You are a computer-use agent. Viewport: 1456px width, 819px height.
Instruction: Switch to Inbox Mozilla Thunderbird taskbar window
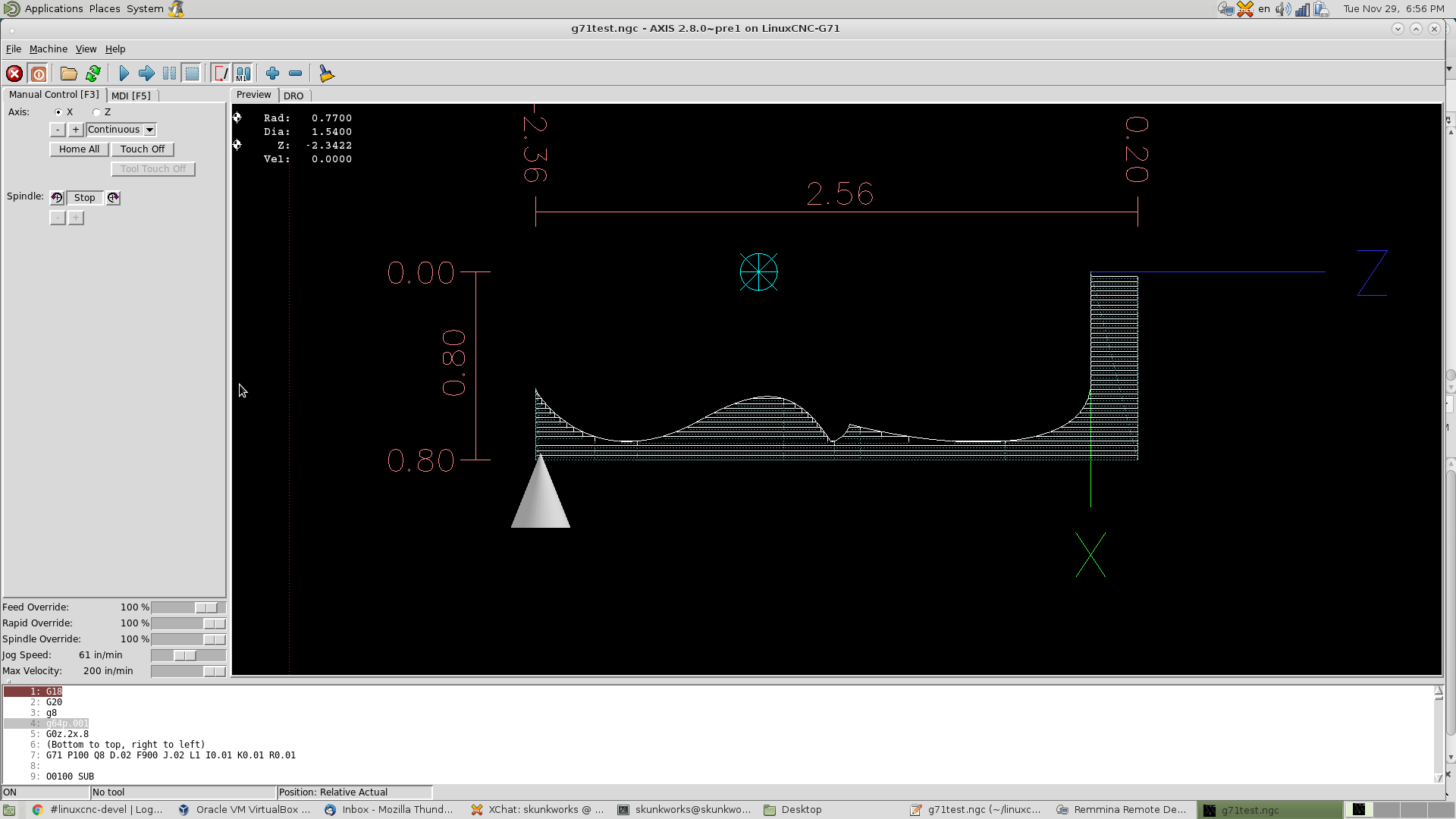tap(390, 810)
